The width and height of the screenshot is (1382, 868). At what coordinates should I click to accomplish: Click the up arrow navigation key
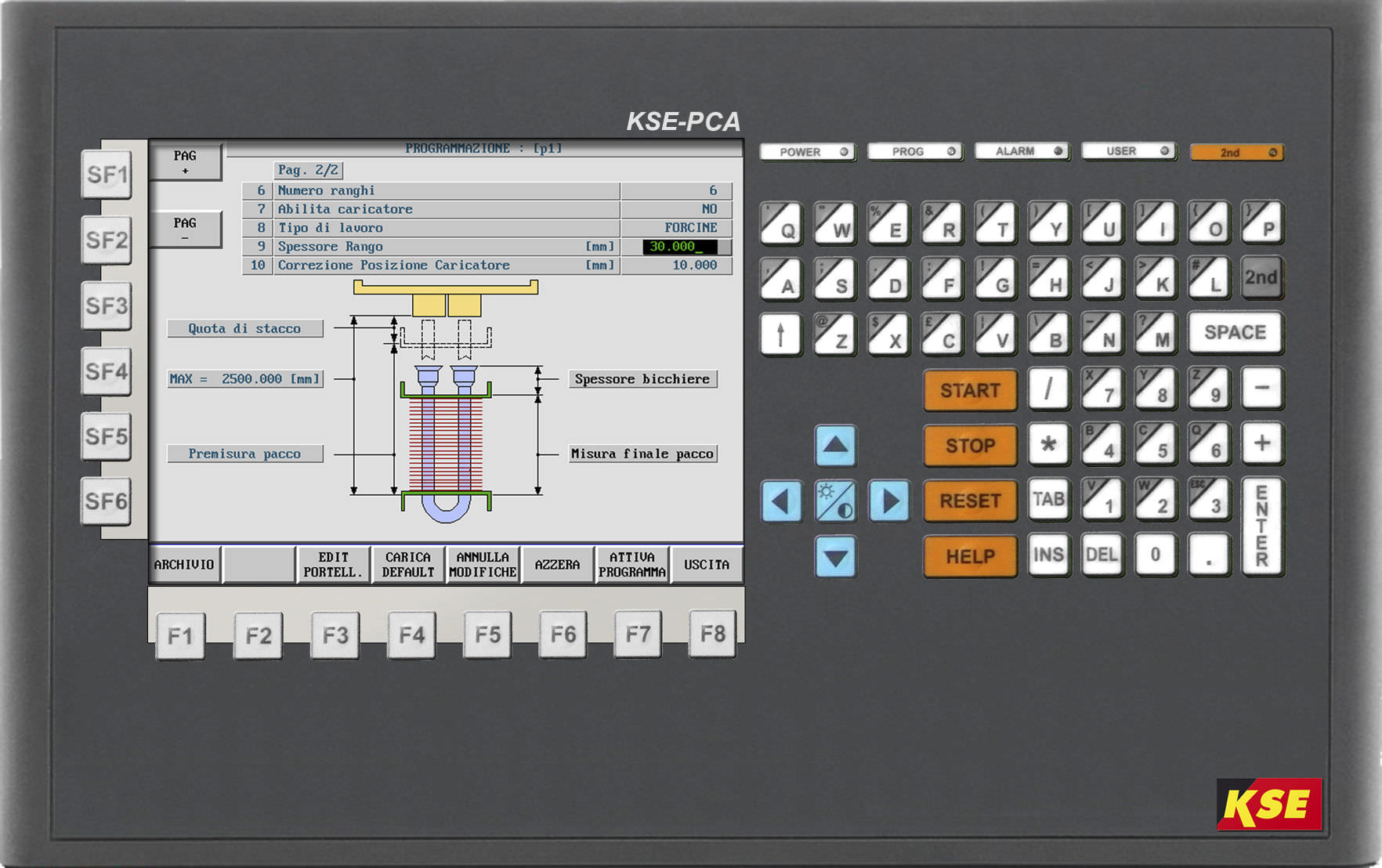(x=835, y=446)
